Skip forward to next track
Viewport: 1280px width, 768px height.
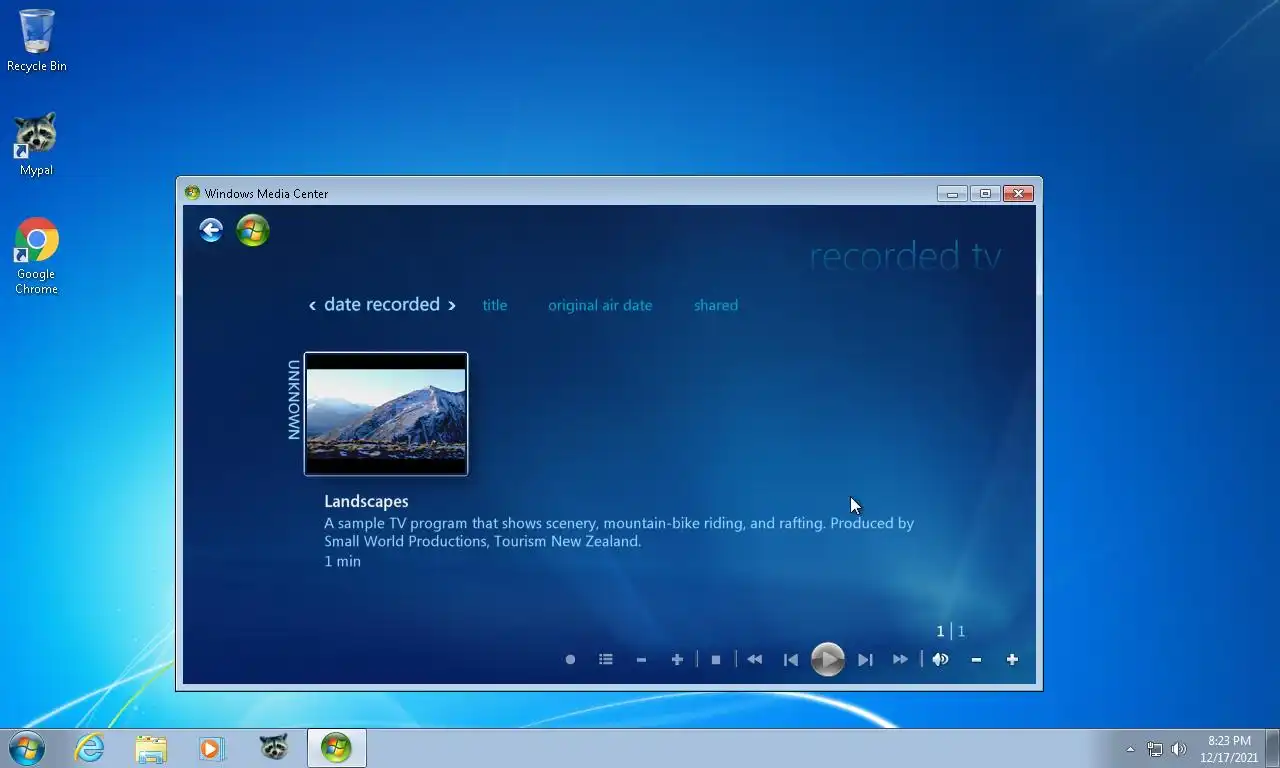865,660
